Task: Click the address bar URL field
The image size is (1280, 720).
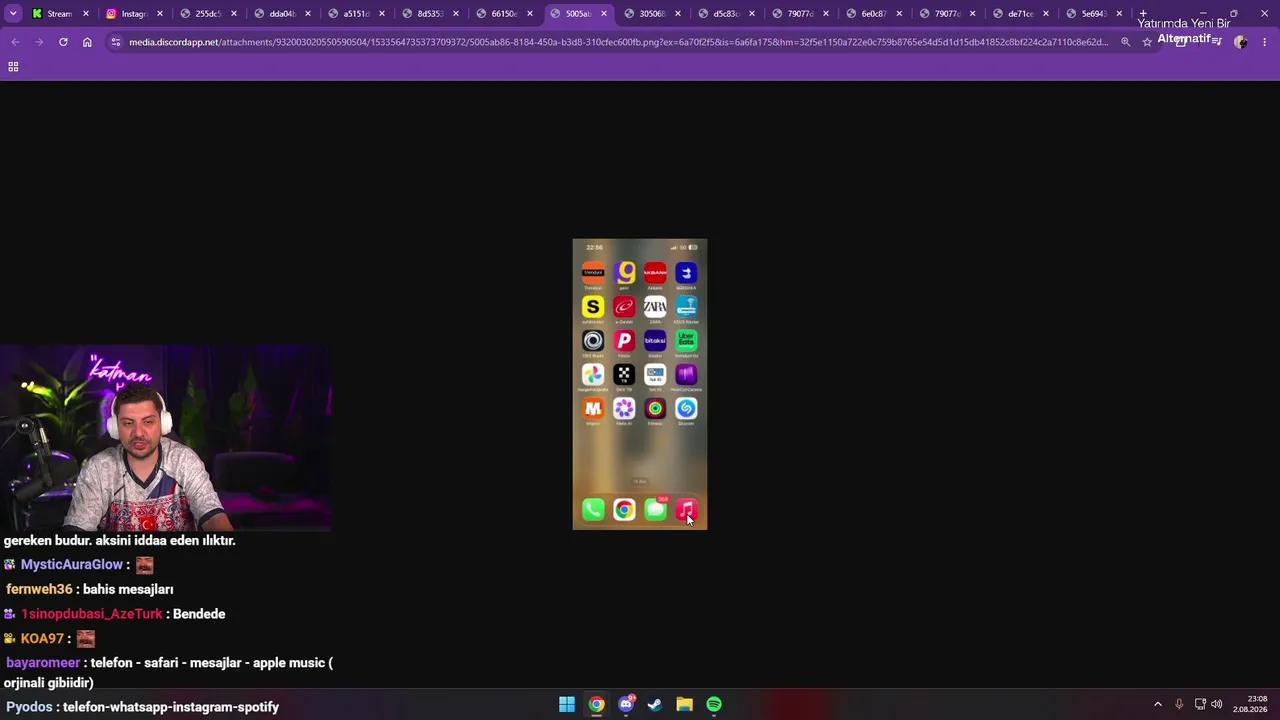Action: pos(618,42)
